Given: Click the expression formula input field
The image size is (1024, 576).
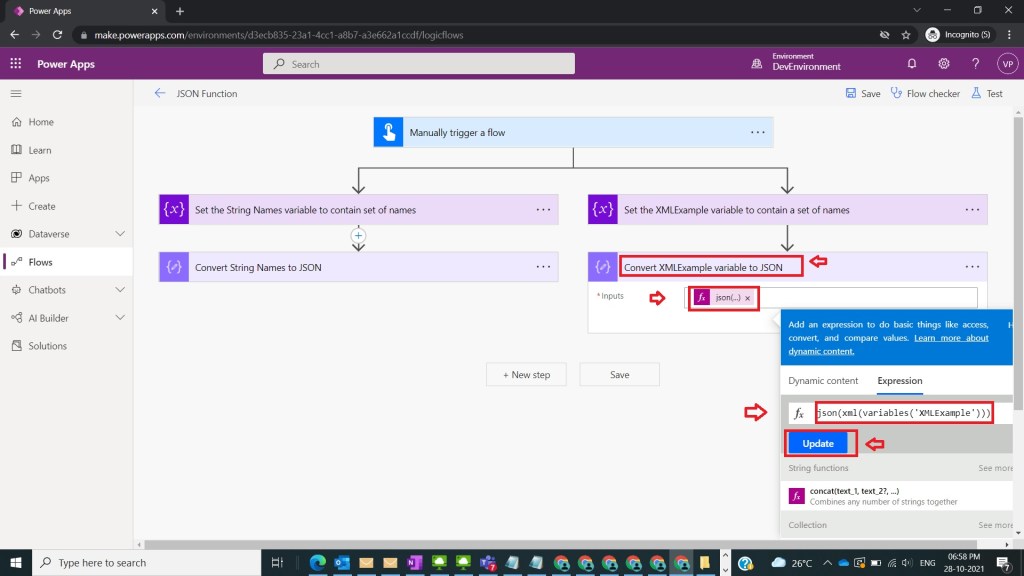Looking at the screenshot, I should [904, 413].
